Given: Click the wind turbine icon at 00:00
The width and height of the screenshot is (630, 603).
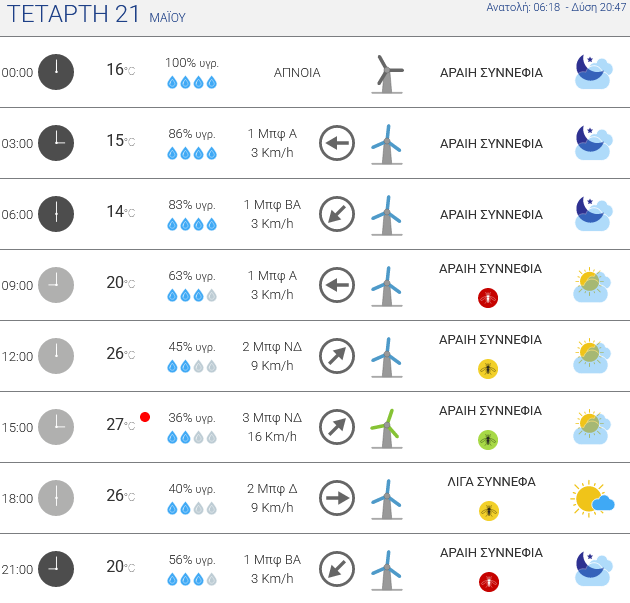Looking at the screenshot, I should pyautogui.click(x=386, y=73).
